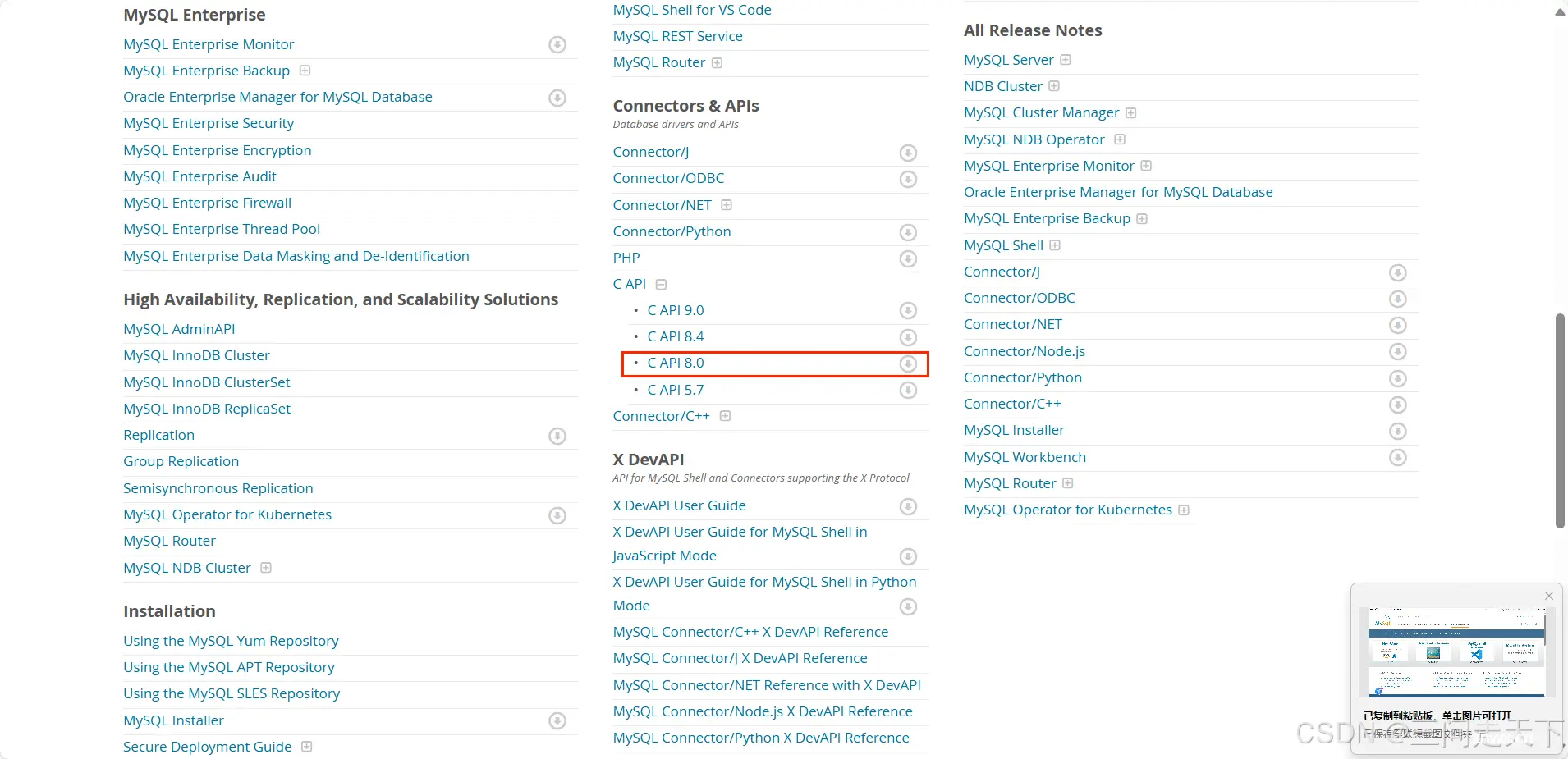Click download icon for C API 9.0
The image size is (1568, 759).
908,310
